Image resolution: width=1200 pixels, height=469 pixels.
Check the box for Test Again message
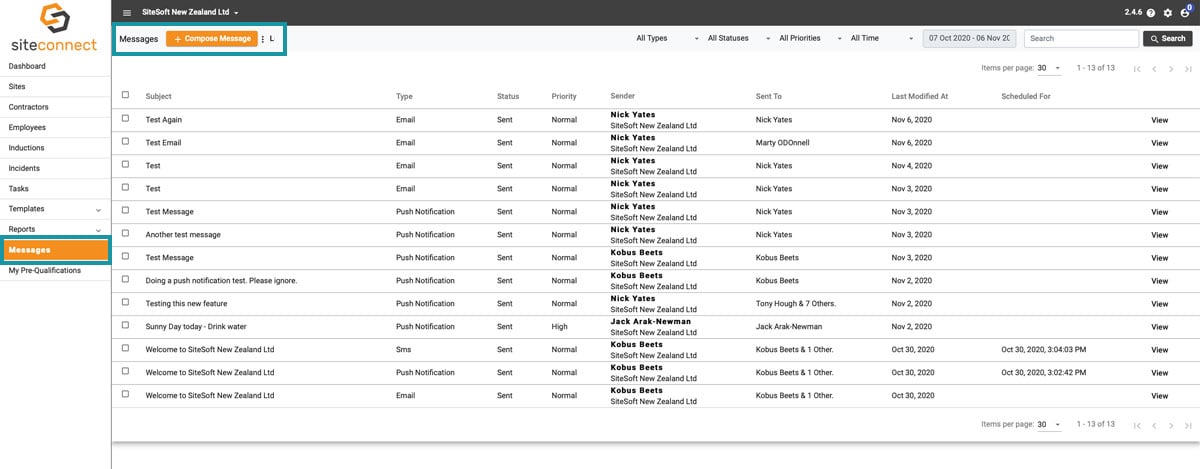click(x=125, y=118)
